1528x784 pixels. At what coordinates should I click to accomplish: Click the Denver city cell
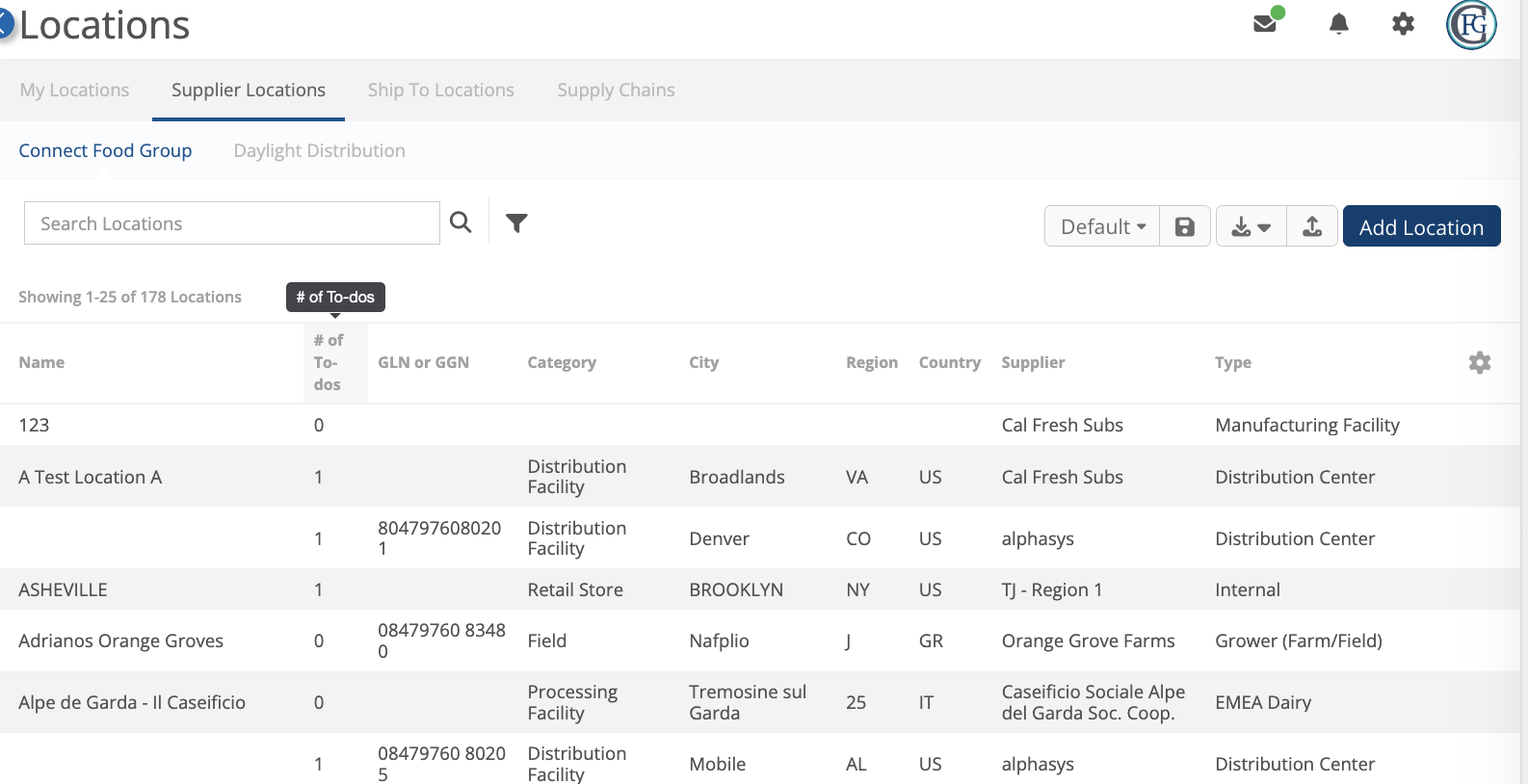(x=719, y=538)
